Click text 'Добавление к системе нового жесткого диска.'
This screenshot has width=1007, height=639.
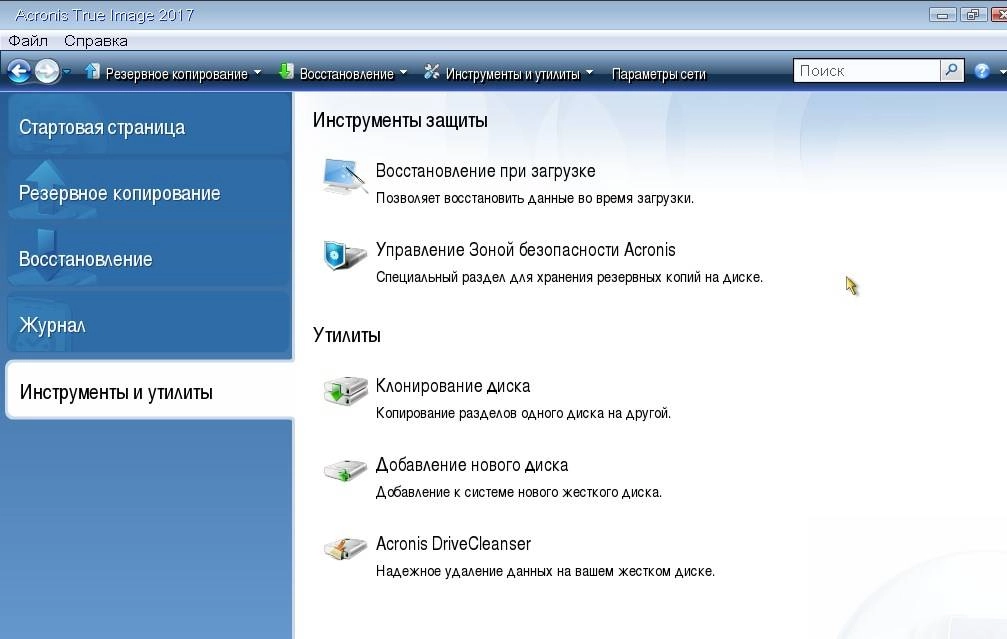click(x=518, y=493)
